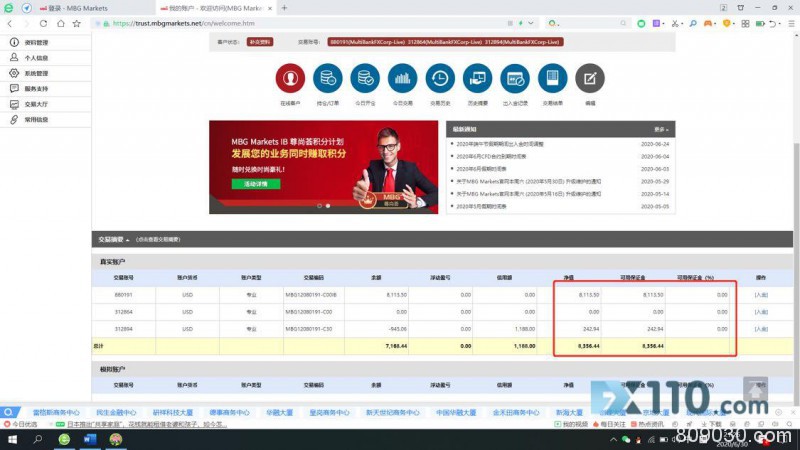The width and height of the screenshot is (800, 450).
Task: Click the blue search icon in bottom bar
Action: [9, 412]
